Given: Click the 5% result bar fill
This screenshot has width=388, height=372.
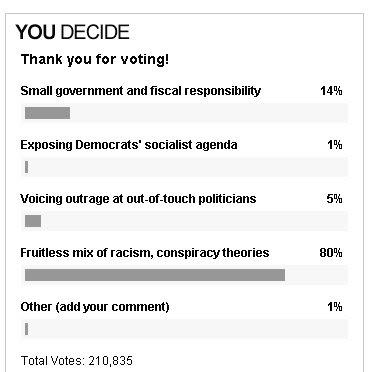Looking at the screenshot, I should point(33,221).
